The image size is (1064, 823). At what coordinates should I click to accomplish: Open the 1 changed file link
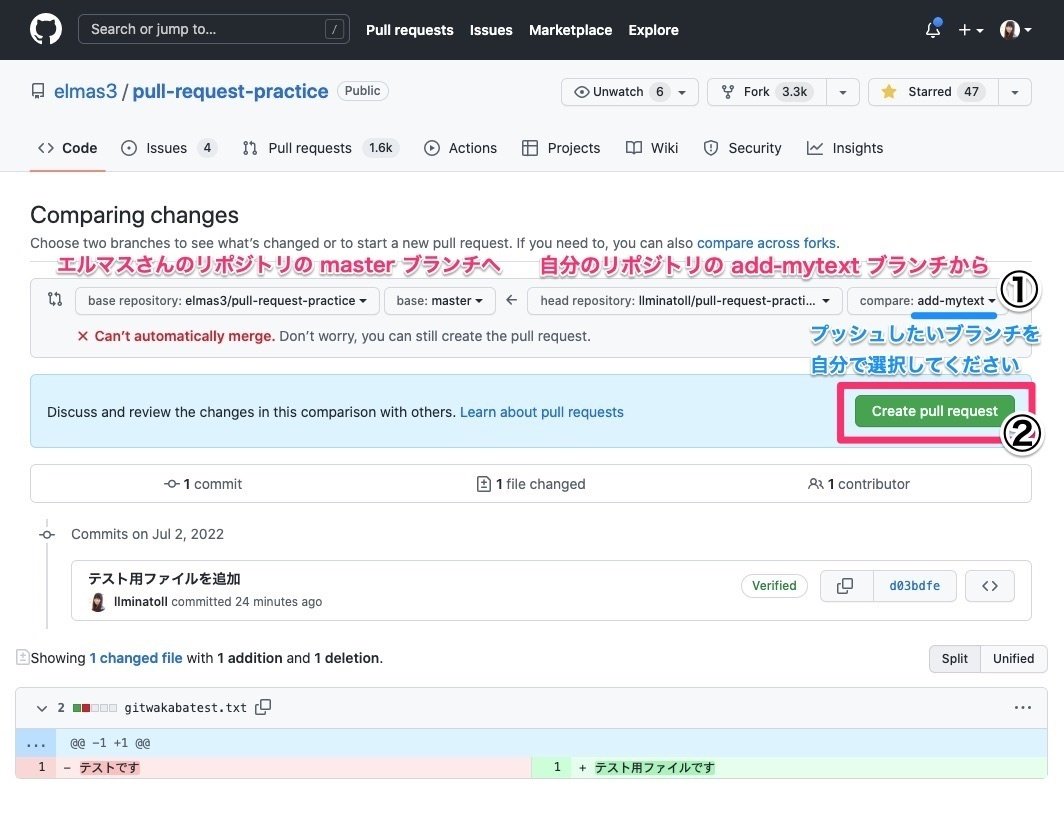click(136, 658)
